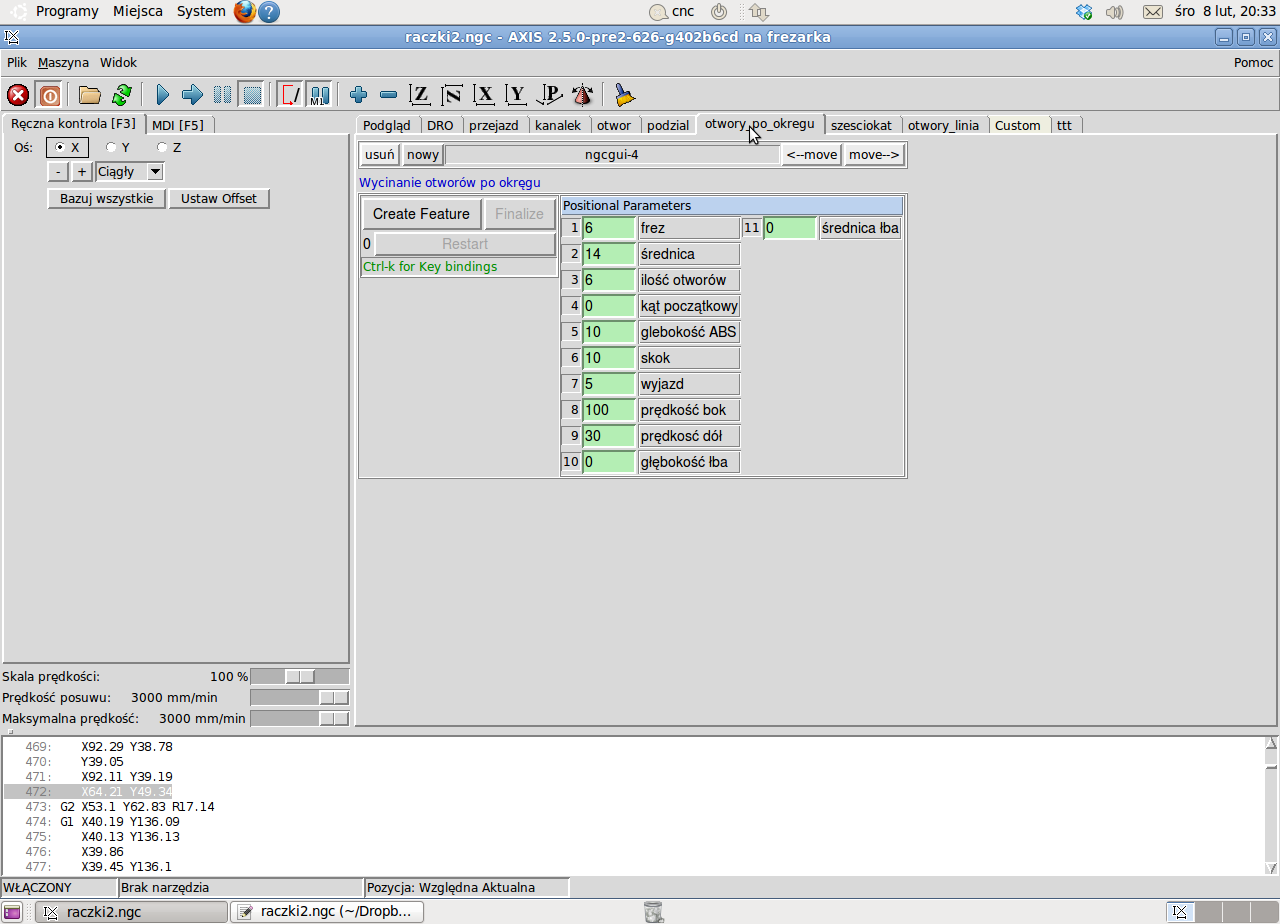Switch to Z view icon
The image size is (1280, 924).
420,95
